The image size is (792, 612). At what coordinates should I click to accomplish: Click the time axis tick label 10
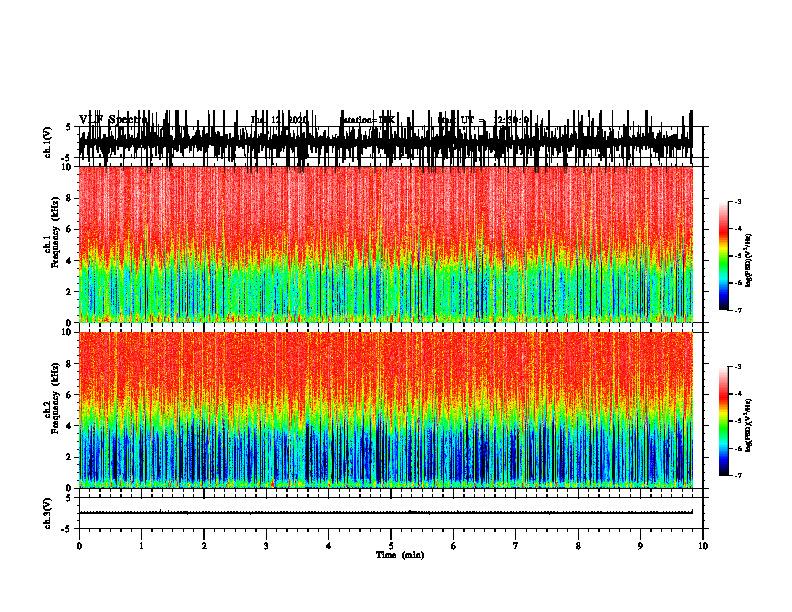(x=703, y=546)
